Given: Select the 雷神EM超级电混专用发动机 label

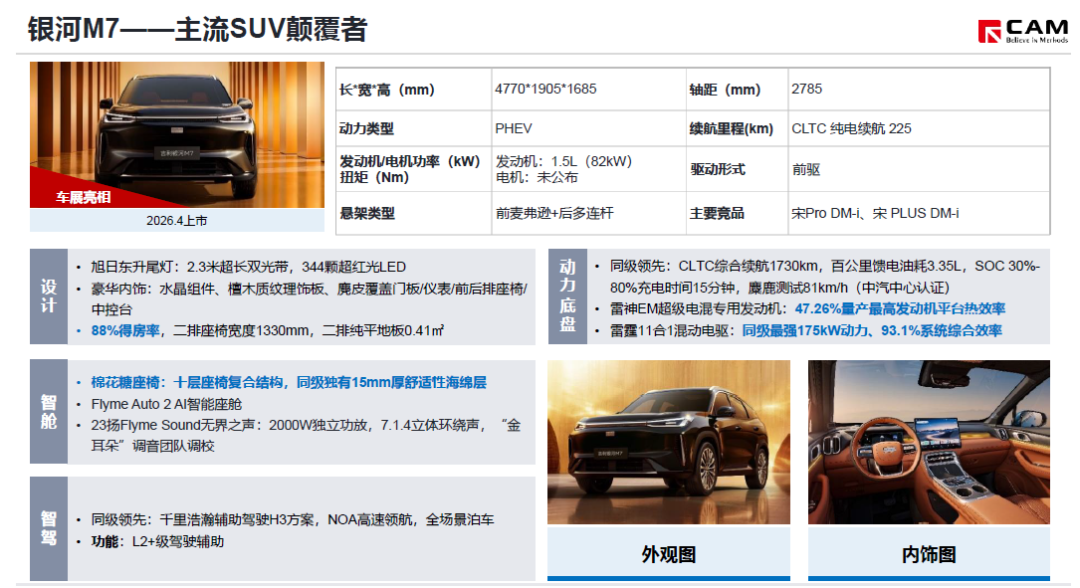Looking at the screenshot, I should coord(698,309).
